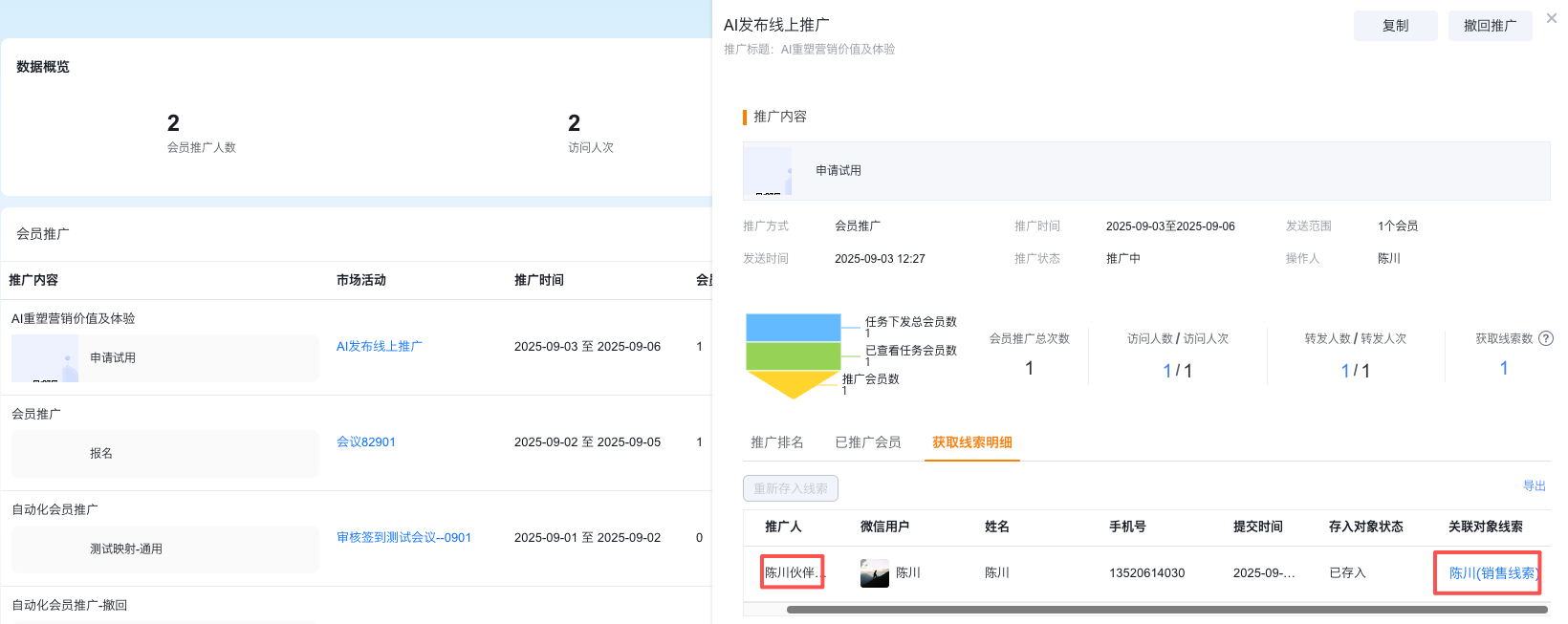
Task: Switch to the 推广排名 tab
Action: [x=776, y=442]
